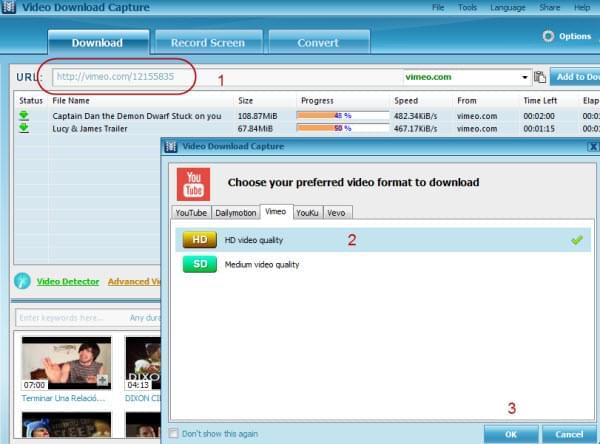Click the Lucy & James Trailer progress bar
This screenshot has width=600, height=444.
click(x=342, y=128)
